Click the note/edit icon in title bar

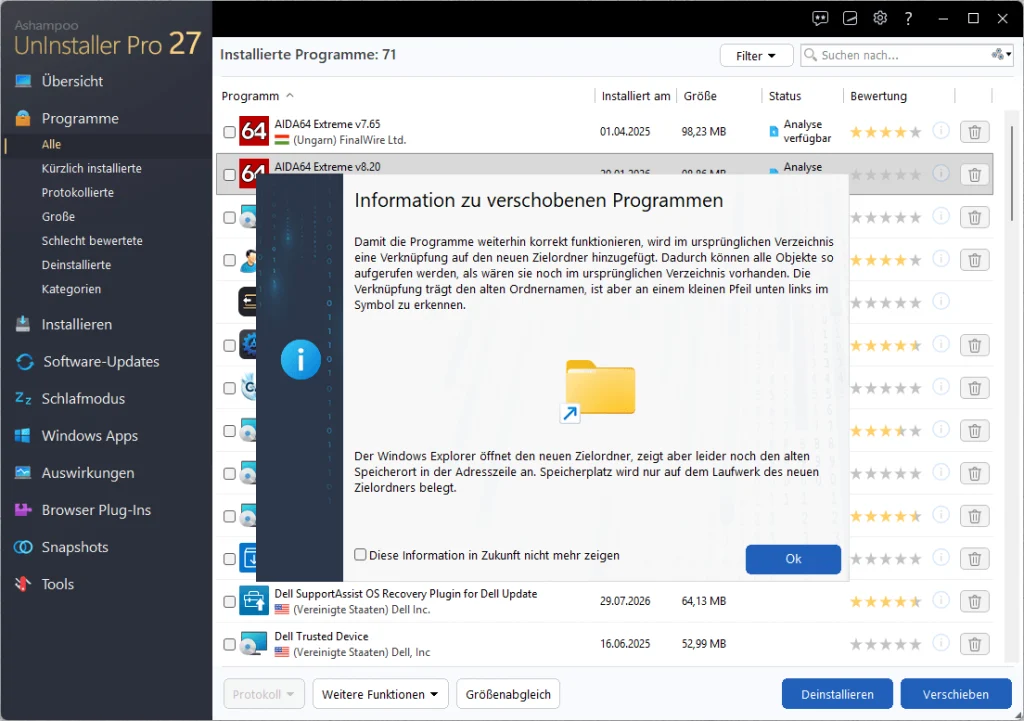click(850, 18)
